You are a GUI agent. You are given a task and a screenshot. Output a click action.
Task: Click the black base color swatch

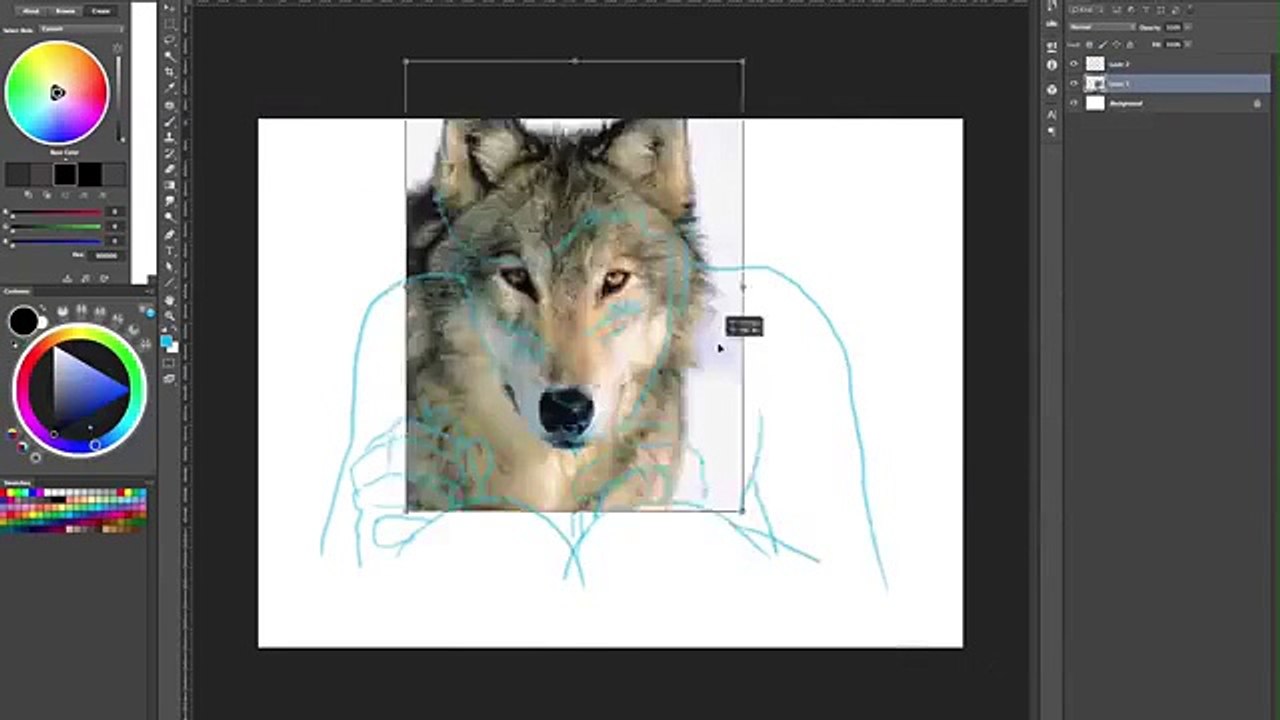(65, 174)
